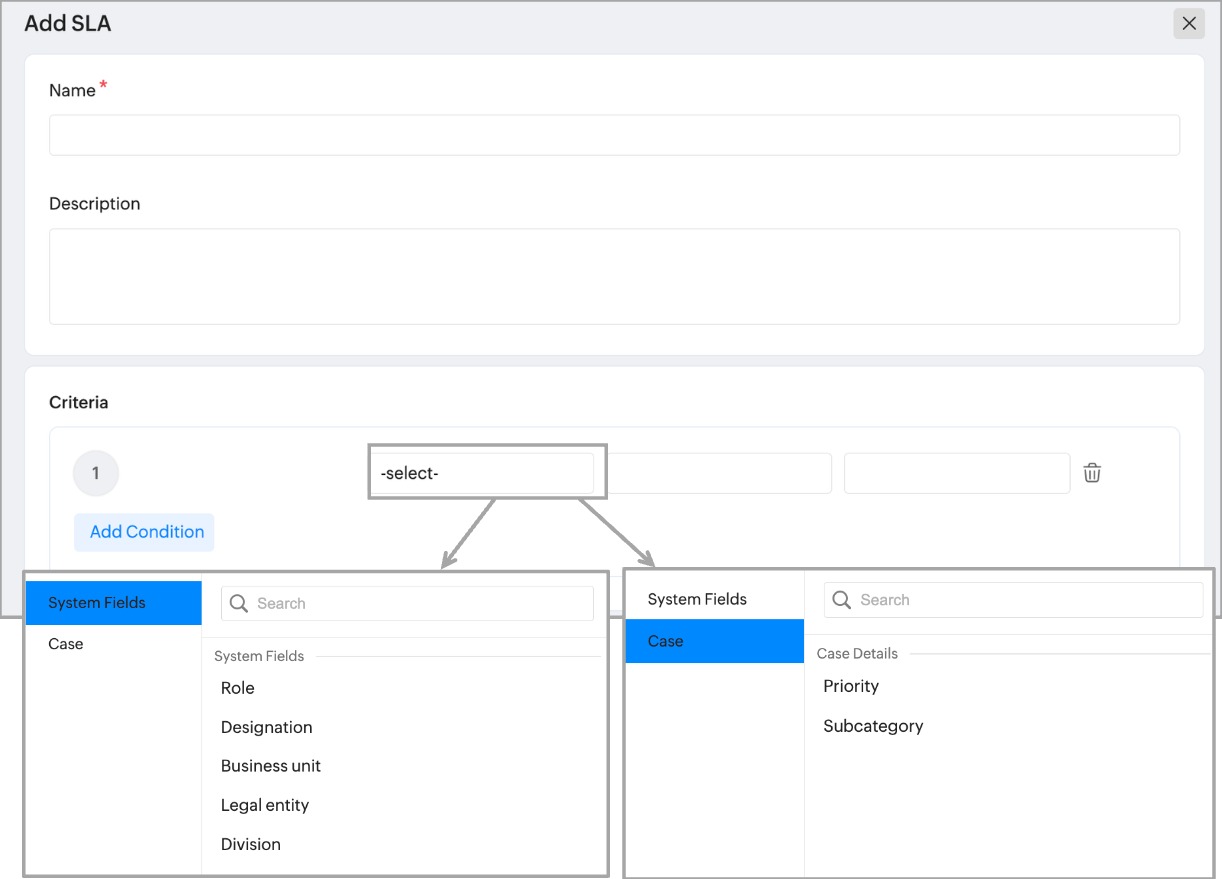This screenshot has height=879, width=1222.
Task: Focus the Description text area
Action: [614, 276]
